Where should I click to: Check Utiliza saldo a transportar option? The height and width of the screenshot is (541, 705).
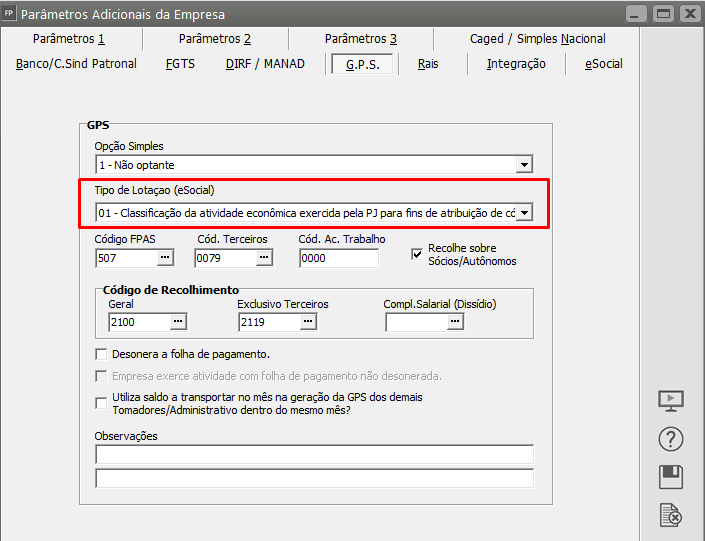[101, 403]
